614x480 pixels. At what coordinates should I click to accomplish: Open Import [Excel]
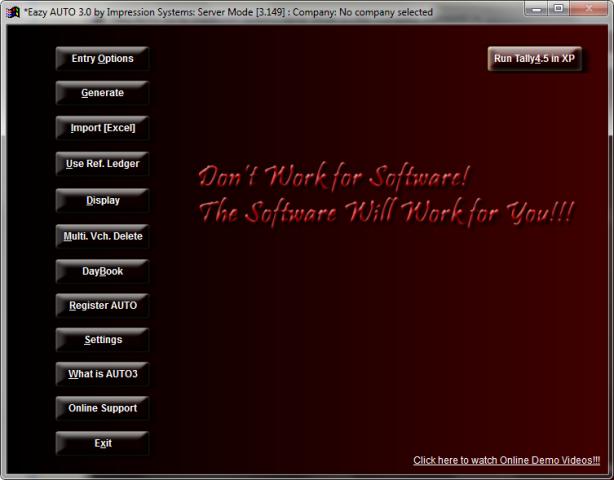tap(102, 128)
